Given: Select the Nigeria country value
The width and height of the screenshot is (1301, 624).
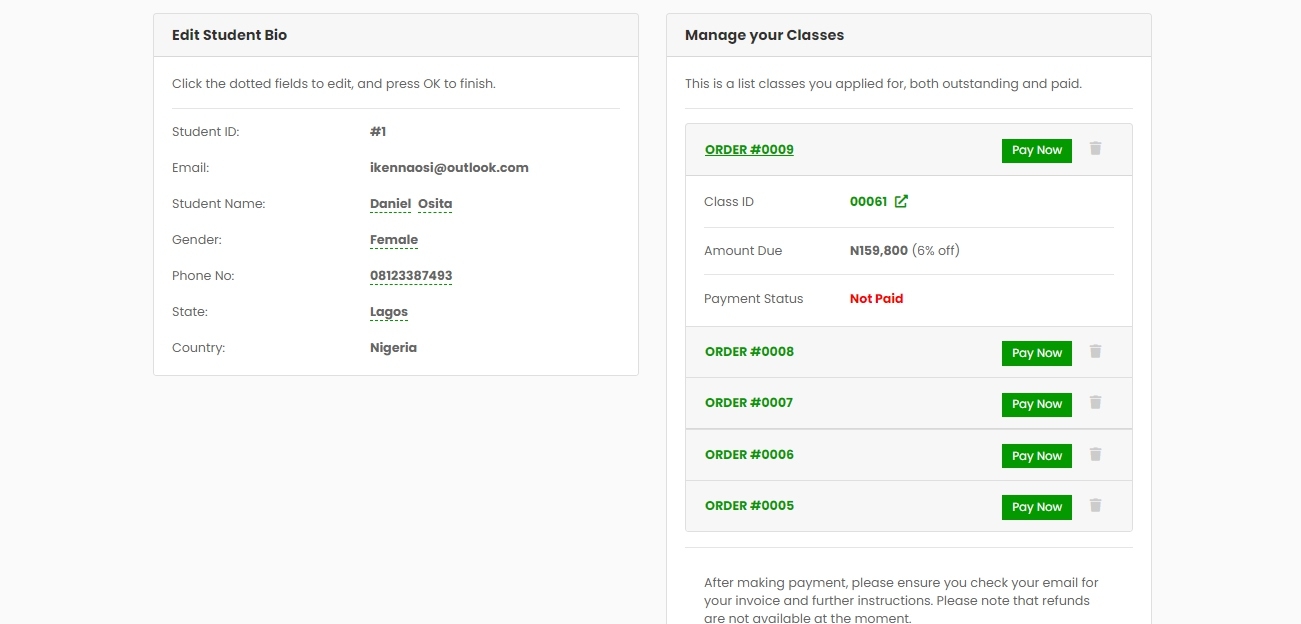Looking at the screenshot, I should tap(393, 348).
